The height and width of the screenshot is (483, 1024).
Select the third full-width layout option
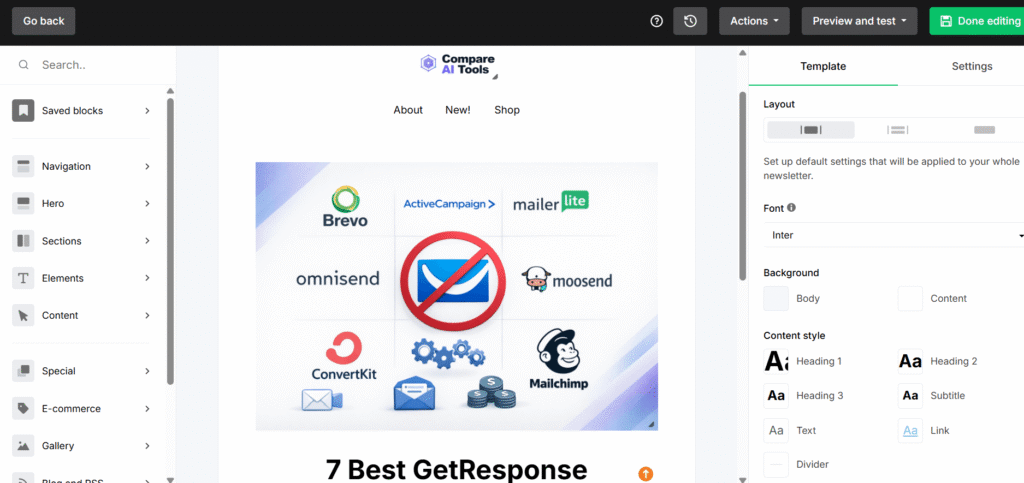click(984, 130)
